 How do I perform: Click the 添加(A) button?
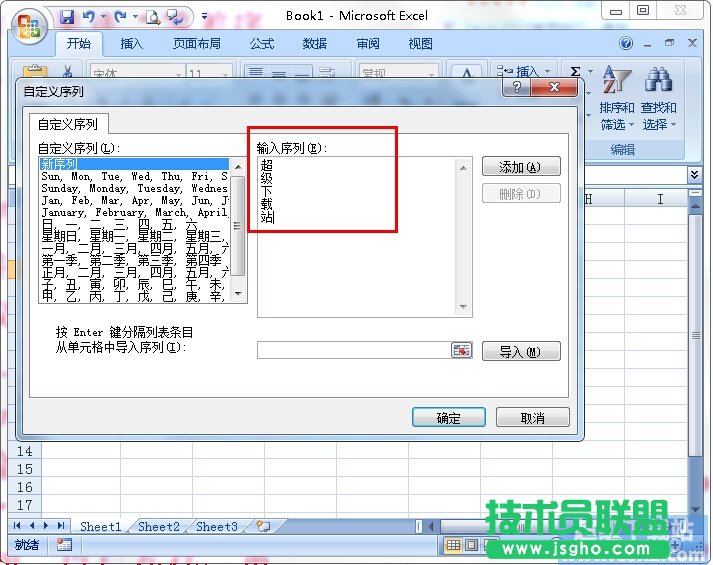pyautogui.click(x=520, y=167)
